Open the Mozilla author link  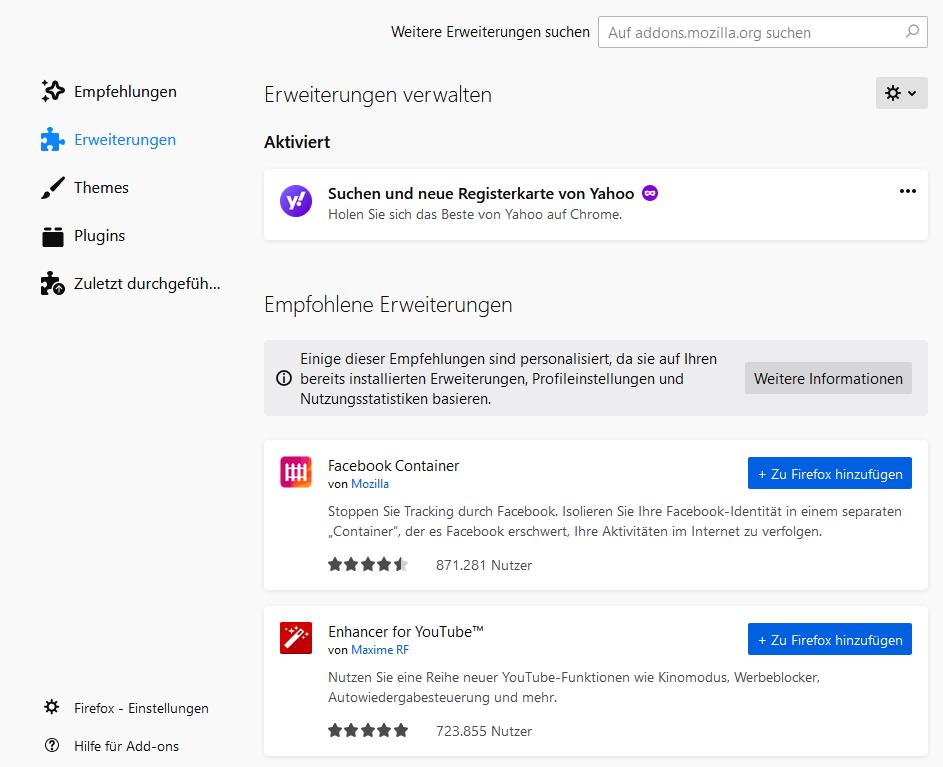pos(370,484)
